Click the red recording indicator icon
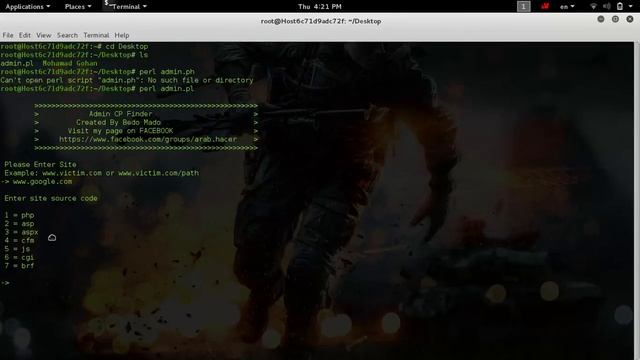The image size is (640, 360). 545,7
